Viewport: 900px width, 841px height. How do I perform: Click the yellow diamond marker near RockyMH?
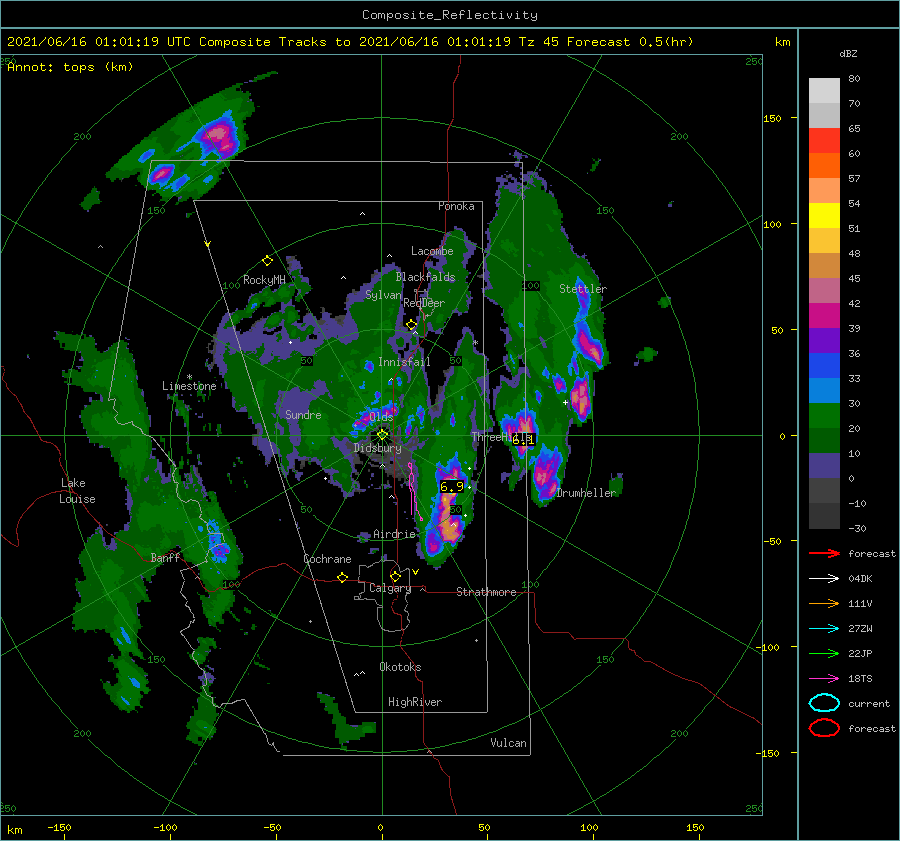pyautogui.click(x=267, y=261)
